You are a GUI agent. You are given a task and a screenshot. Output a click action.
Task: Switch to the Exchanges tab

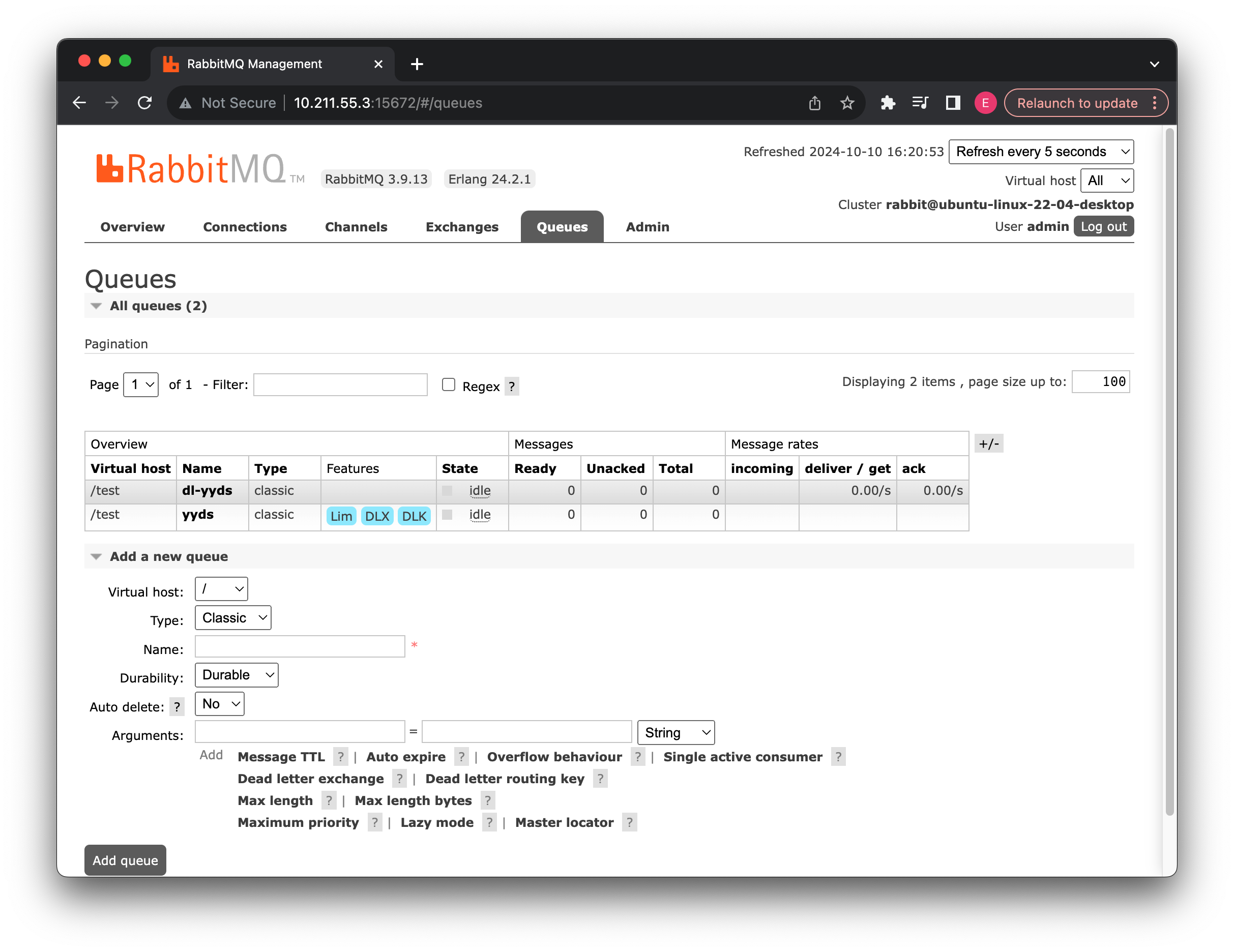point(462,227)
